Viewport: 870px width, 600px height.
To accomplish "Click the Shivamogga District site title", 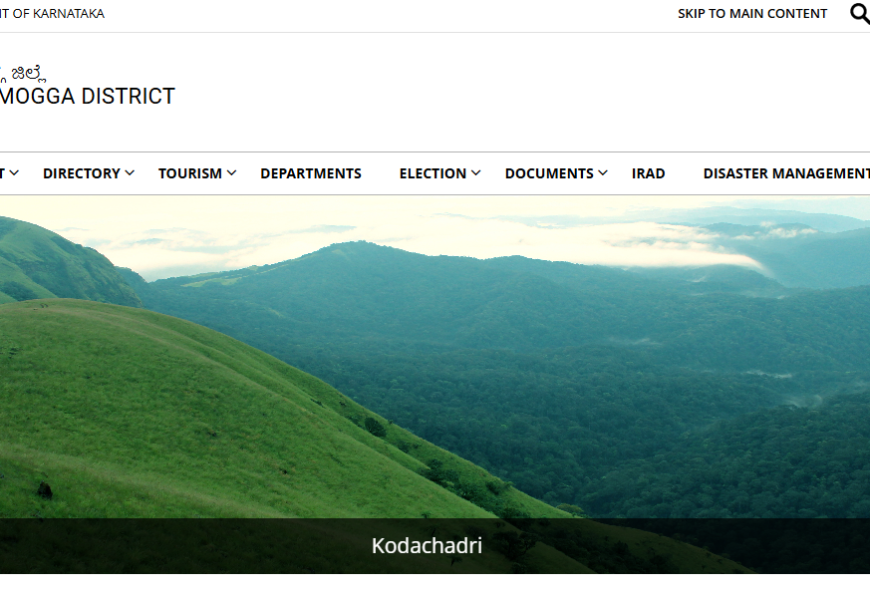I will [x=87, y=96].
